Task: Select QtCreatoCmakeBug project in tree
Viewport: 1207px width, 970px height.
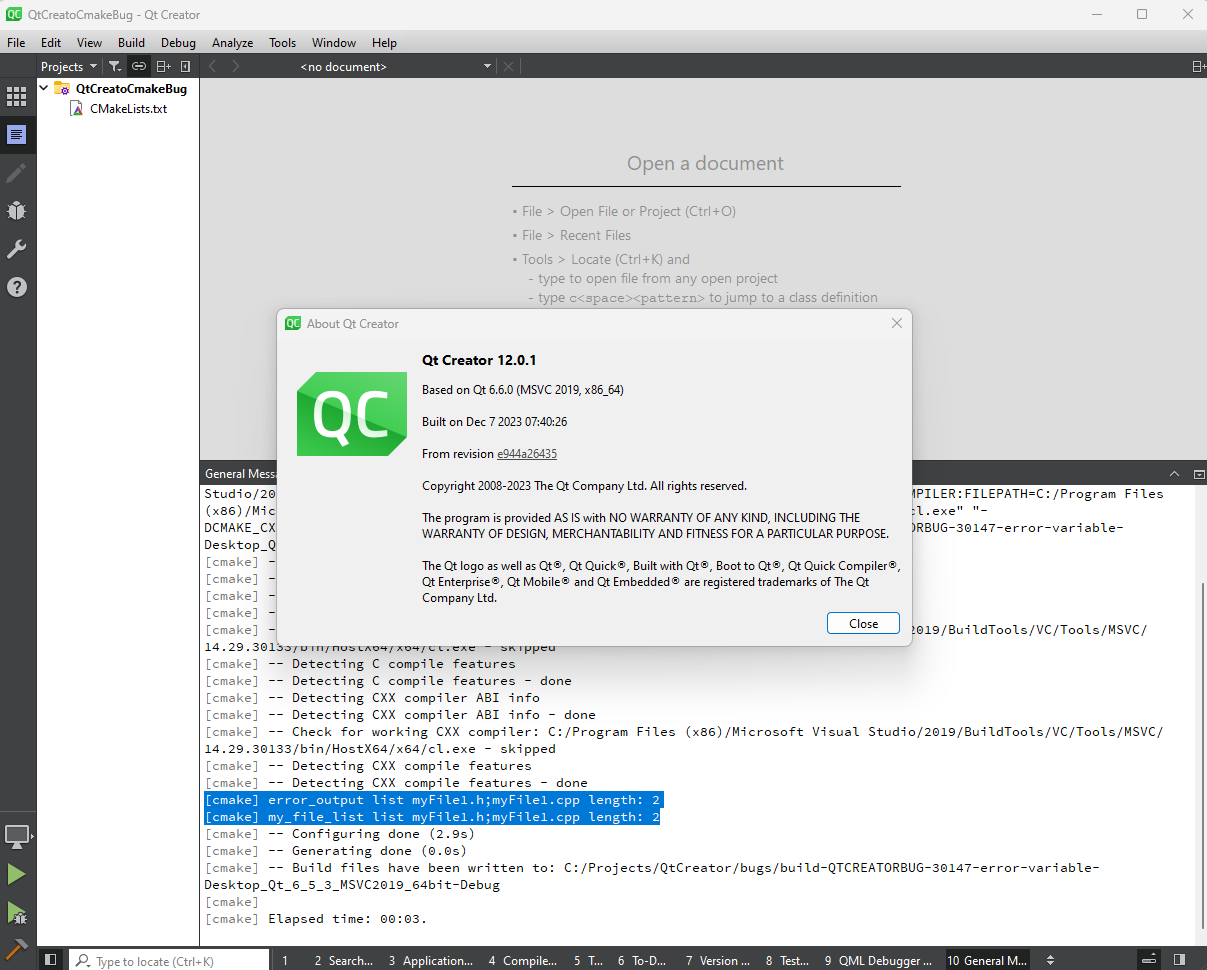Action: click(131, 88)
